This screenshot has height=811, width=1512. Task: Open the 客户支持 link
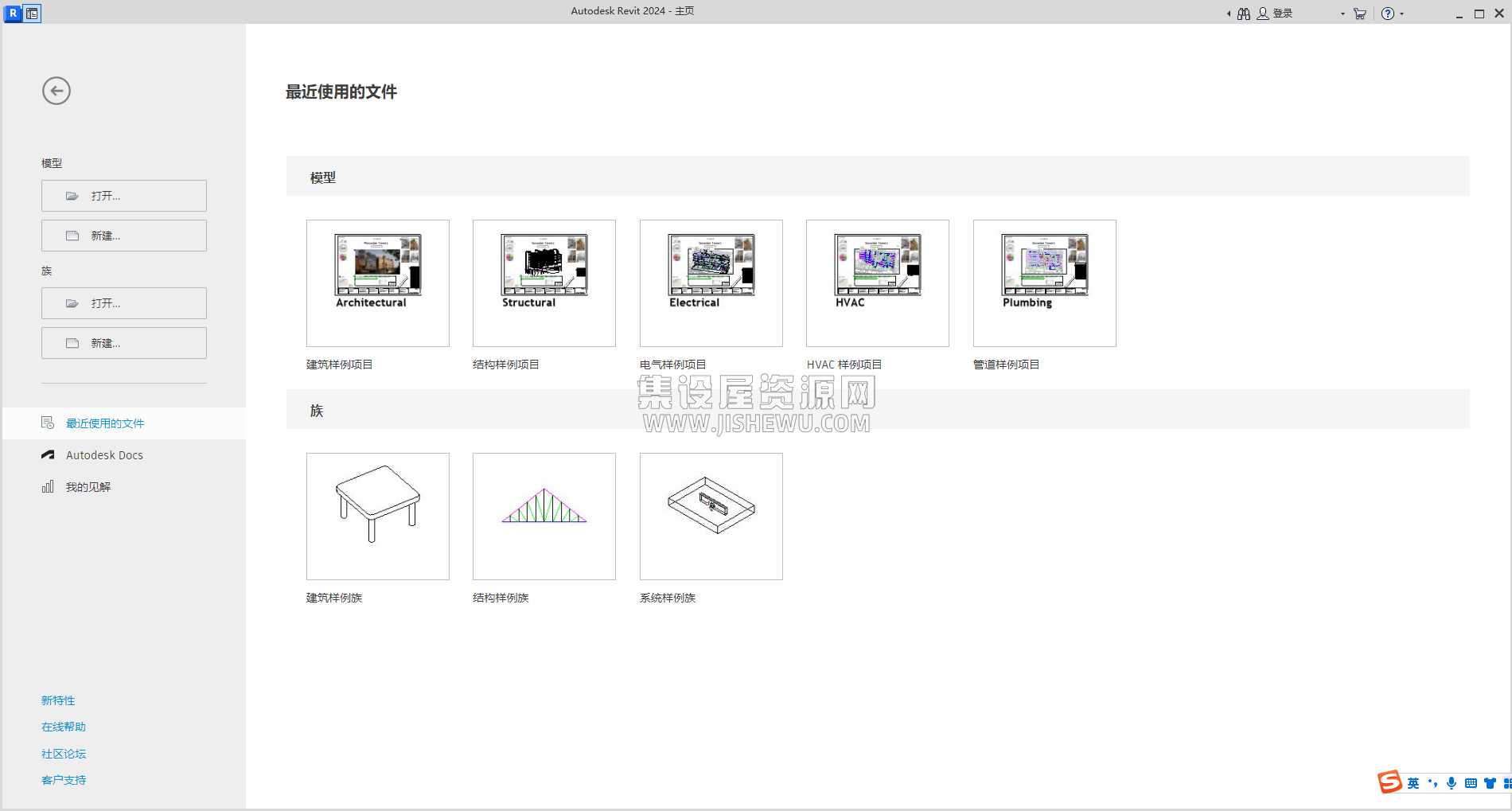pos(64,780)
